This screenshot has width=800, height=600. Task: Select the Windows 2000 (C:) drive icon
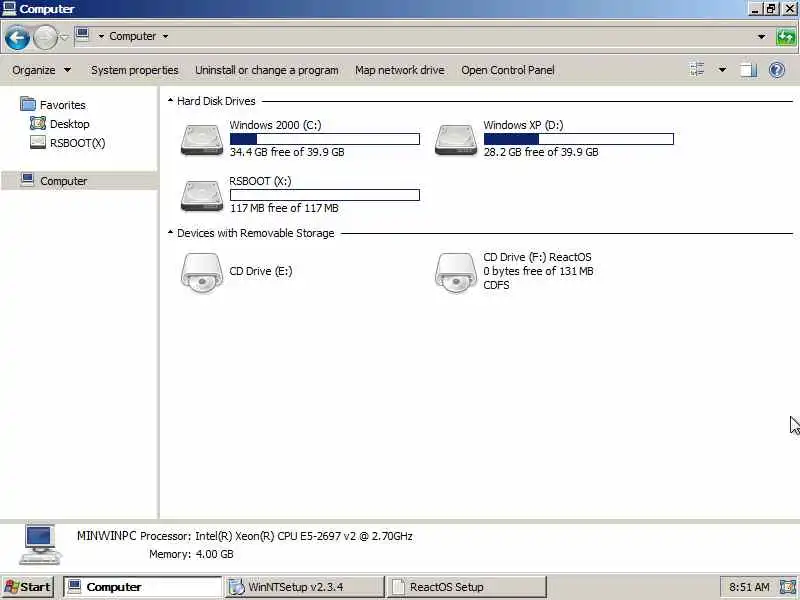202,140
